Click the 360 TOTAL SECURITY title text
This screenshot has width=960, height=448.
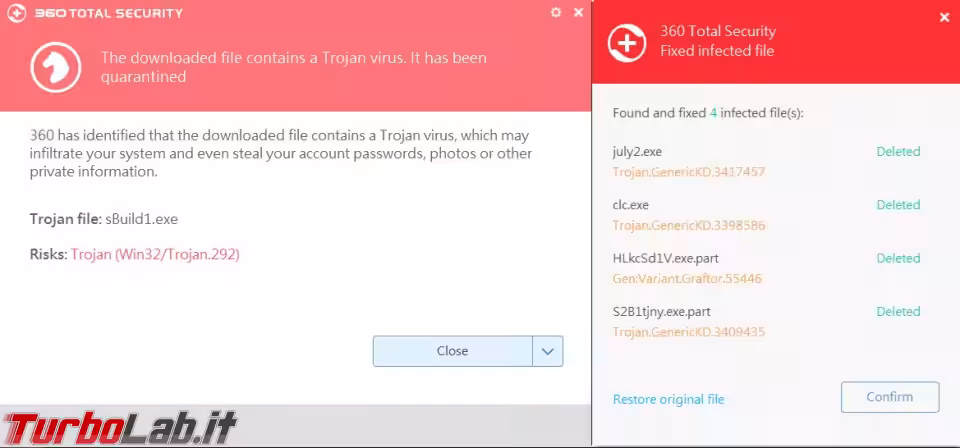click(x=108, y=13)
